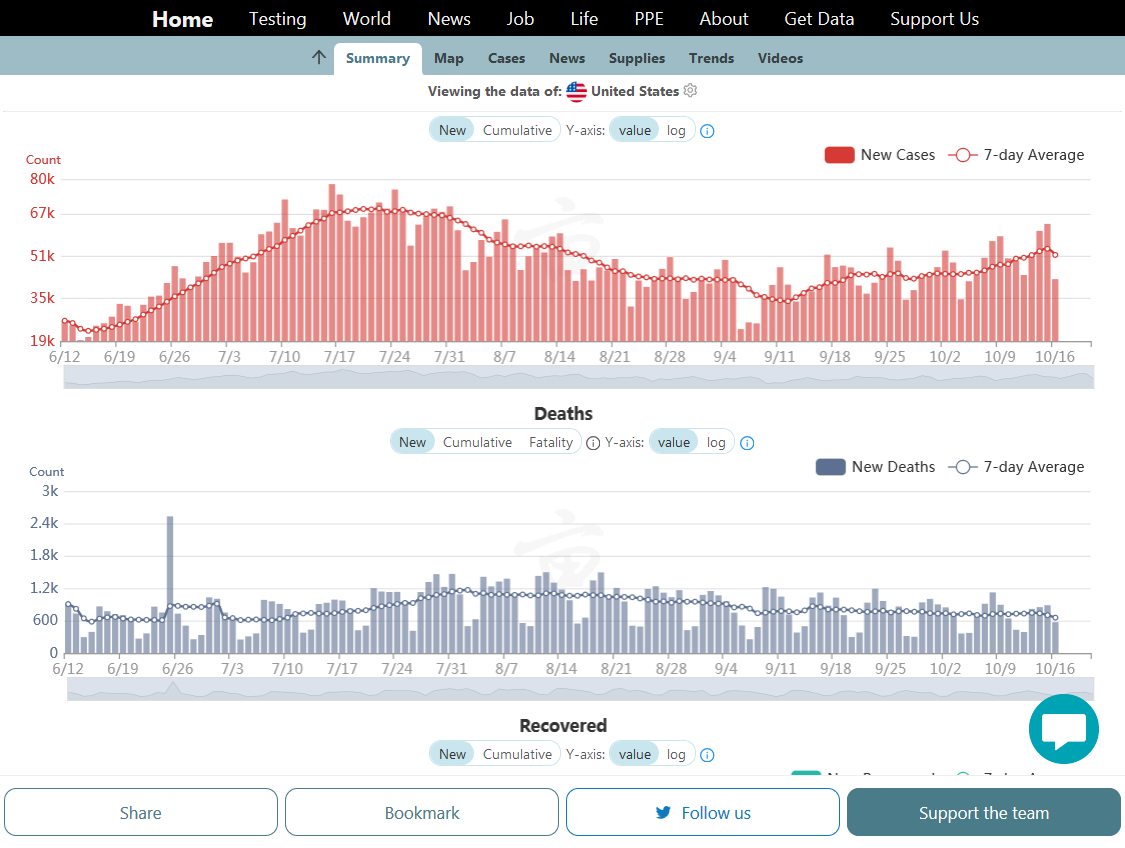Set Deaths Y-axis to value
The width and height of the screenshot is (1125, 848).
click(674, 442)
